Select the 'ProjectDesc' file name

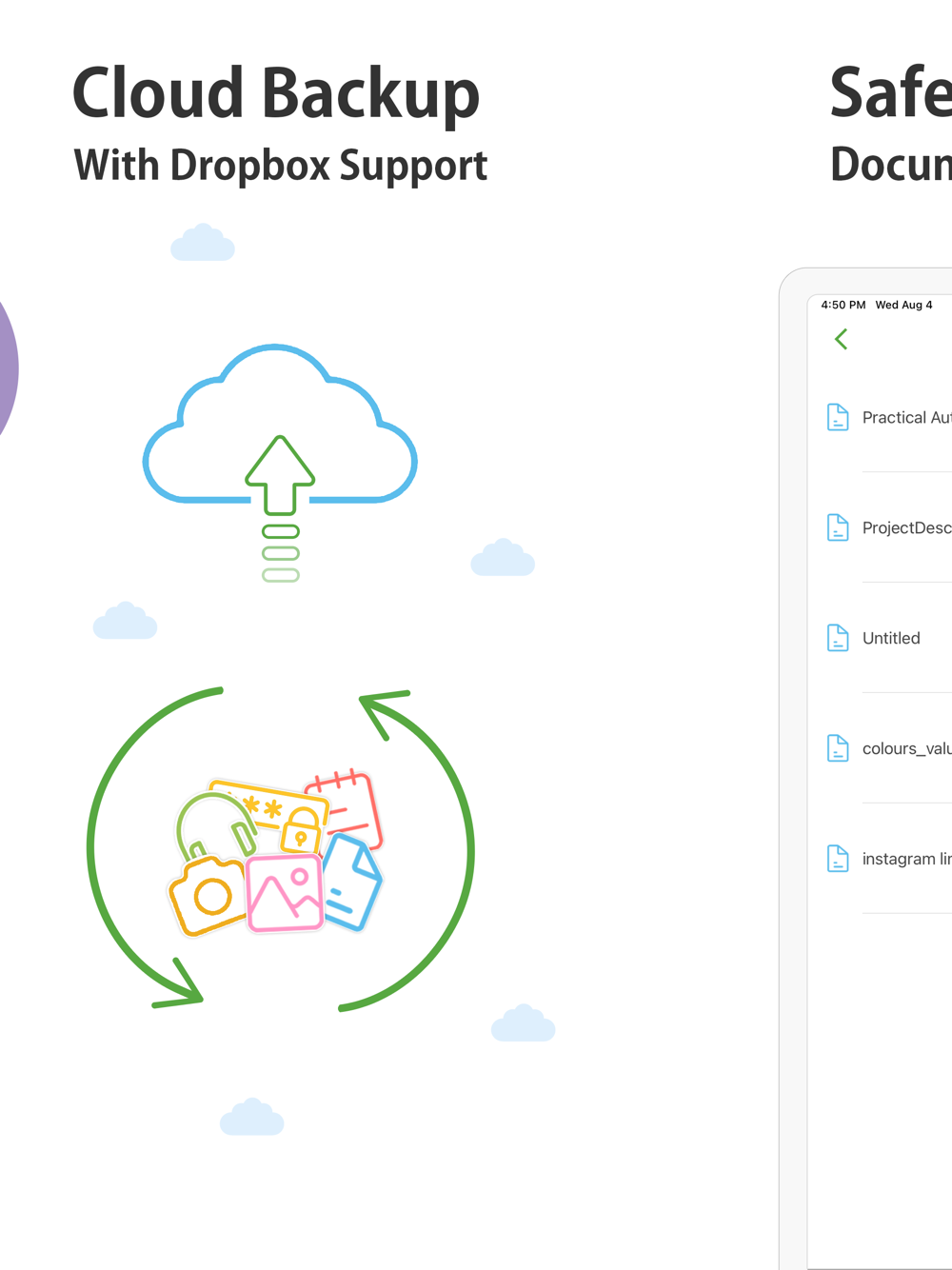point(906,527)
